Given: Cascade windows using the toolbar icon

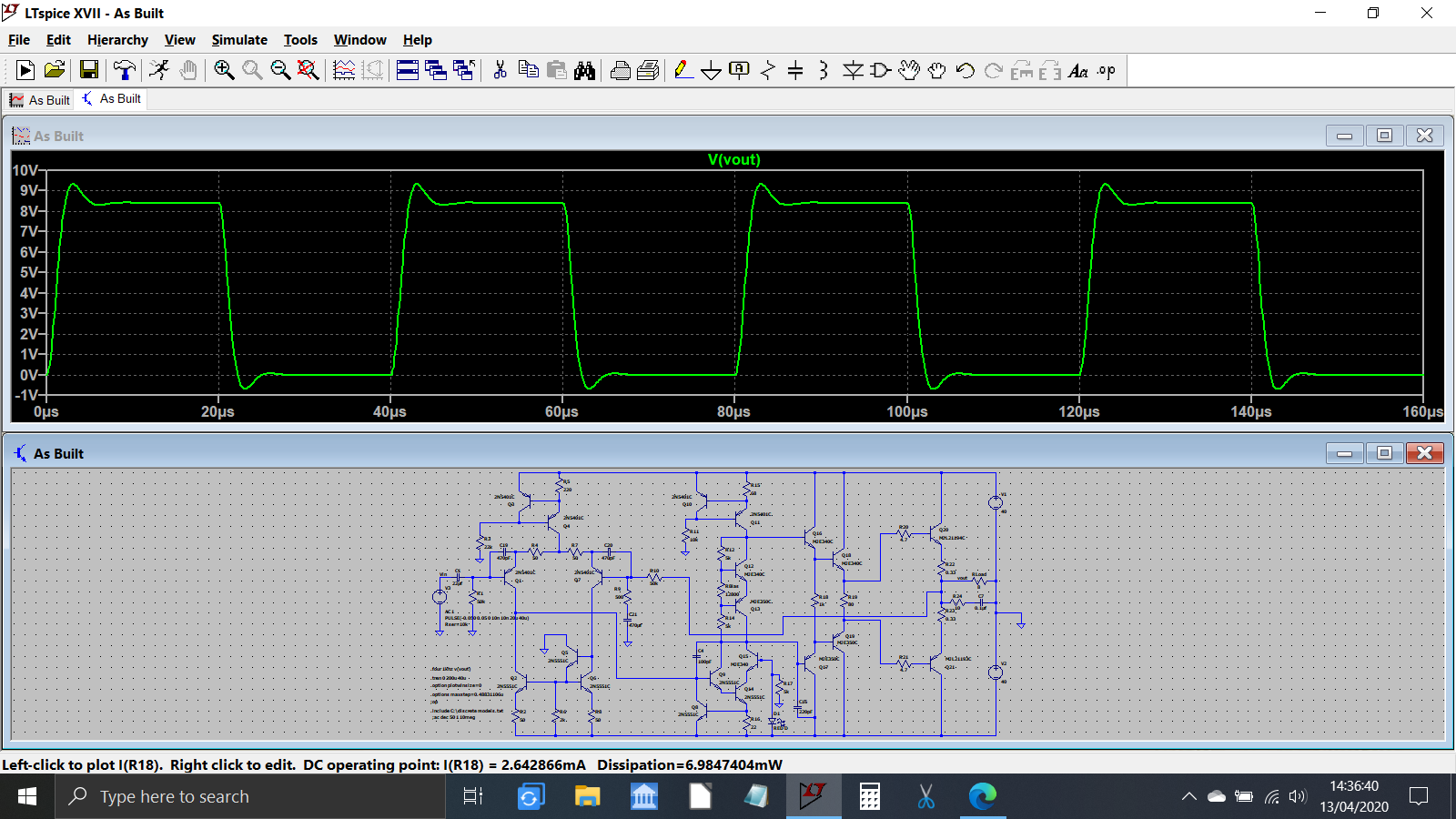Looking at the screenshot, I should coord(436,70).
